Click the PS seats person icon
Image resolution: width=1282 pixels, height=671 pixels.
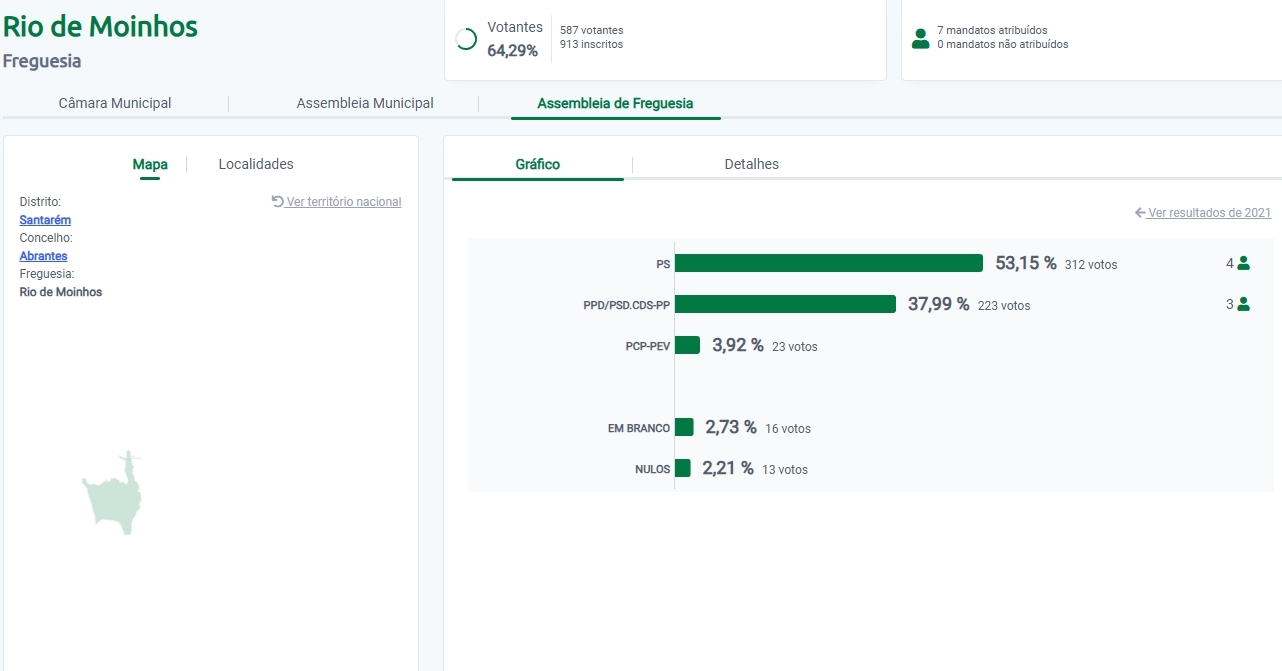click(x=1244, y=264)
